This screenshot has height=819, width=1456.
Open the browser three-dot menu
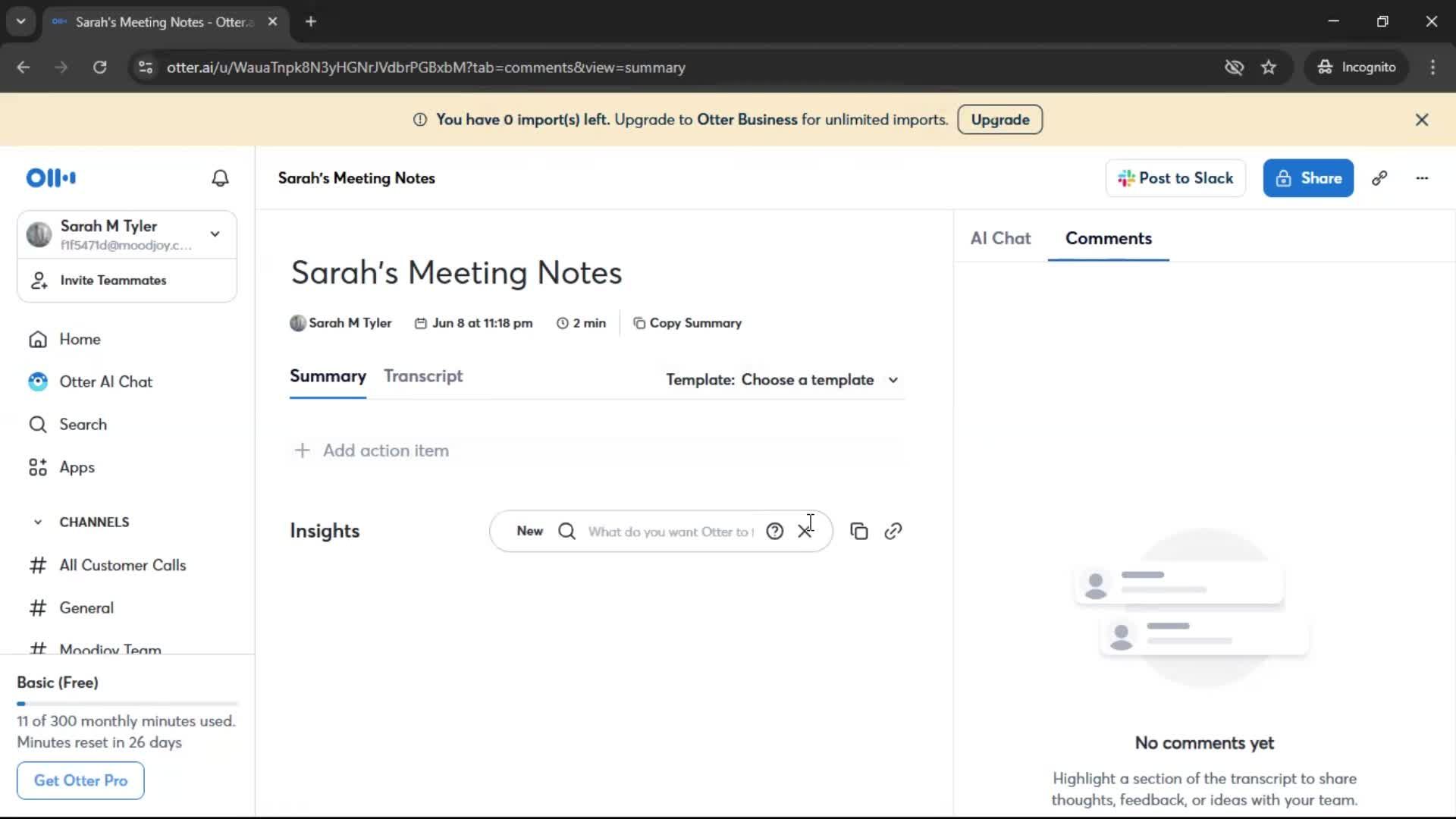(1432, 67)
